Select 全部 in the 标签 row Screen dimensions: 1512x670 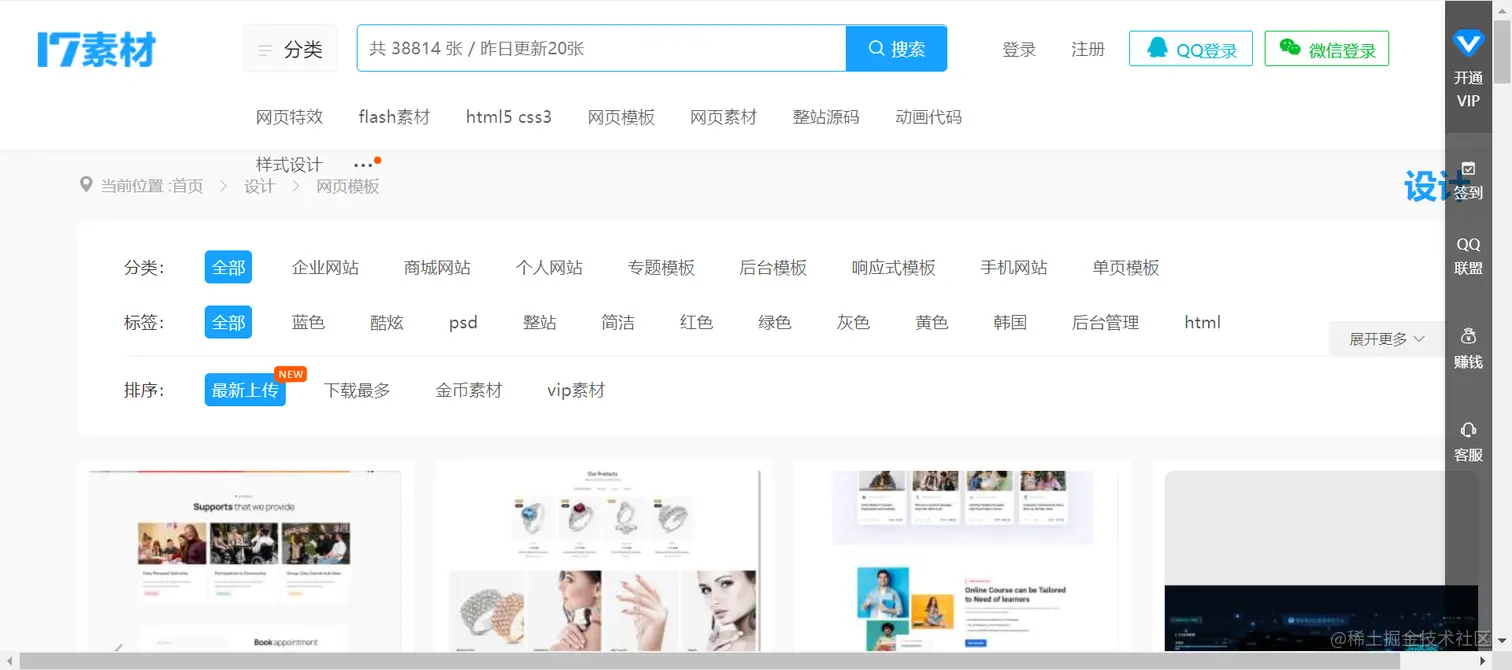click(228, 322)
